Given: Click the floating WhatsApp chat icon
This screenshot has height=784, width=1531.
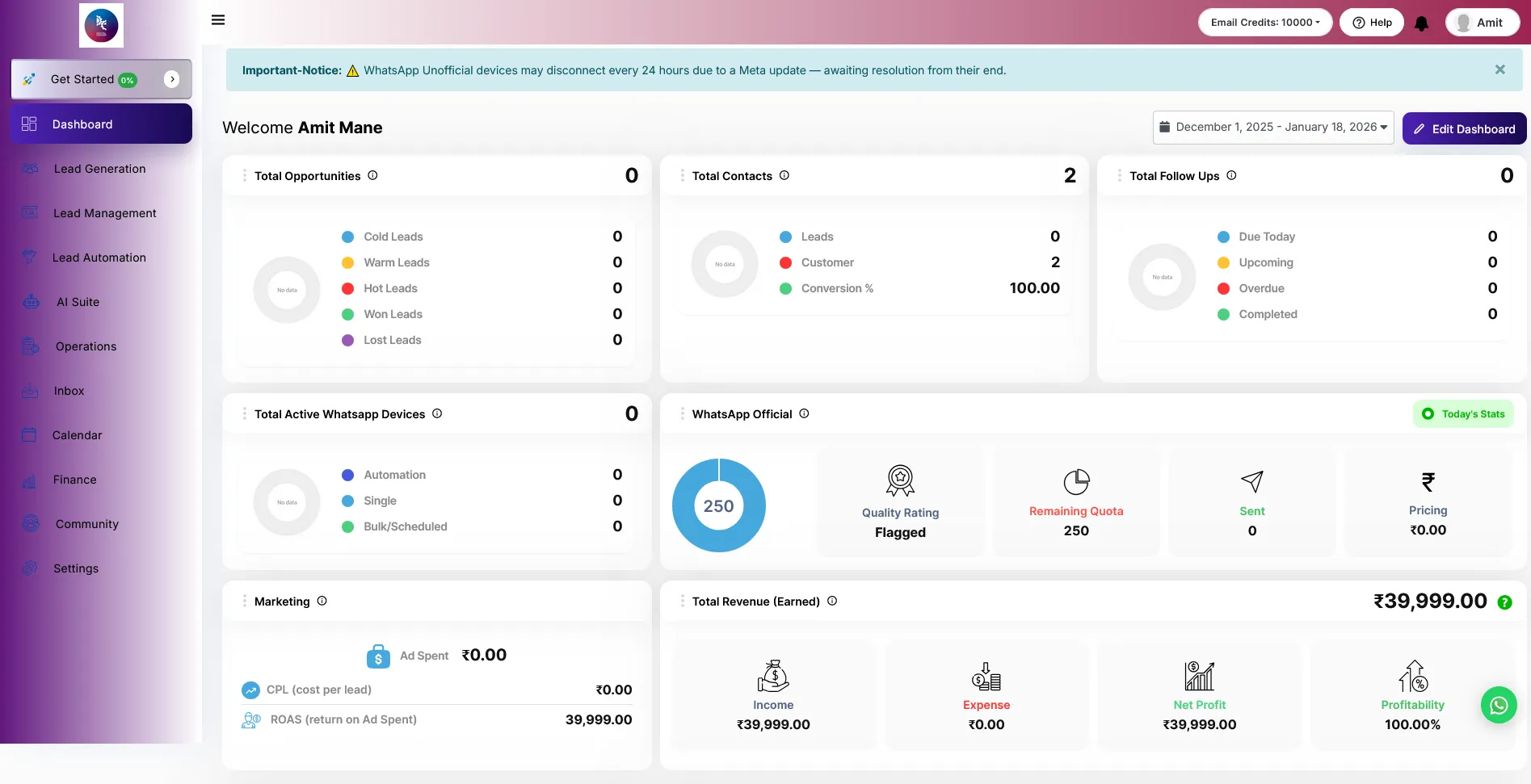Looking at the screenshot, I should (1498, 705).
